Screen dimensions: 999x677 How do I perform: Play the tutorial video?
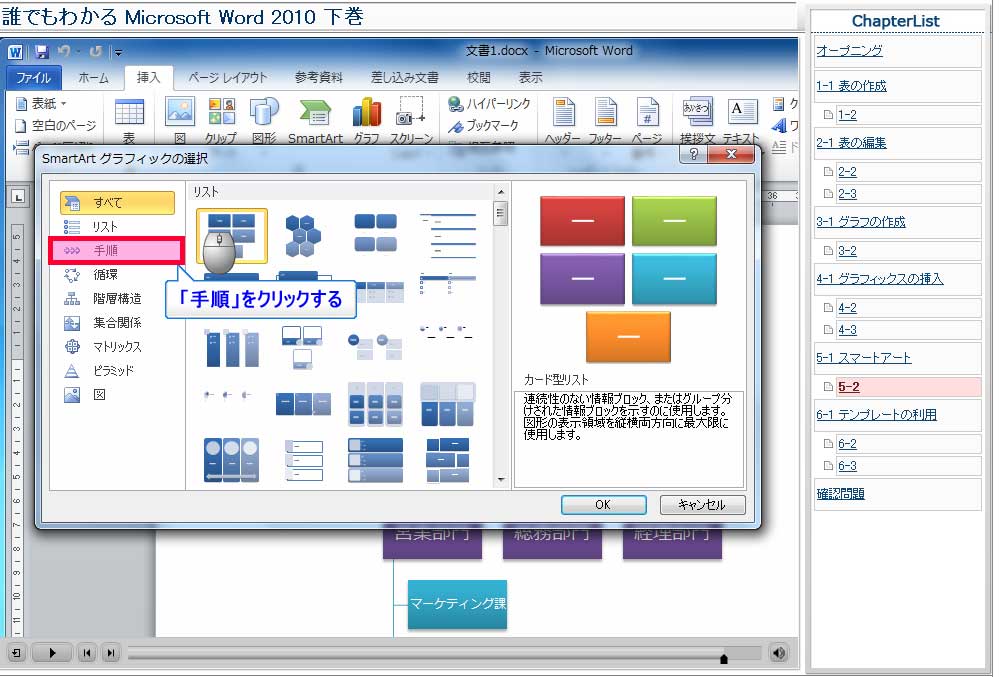pyautogui.click(x=52, y=652)
